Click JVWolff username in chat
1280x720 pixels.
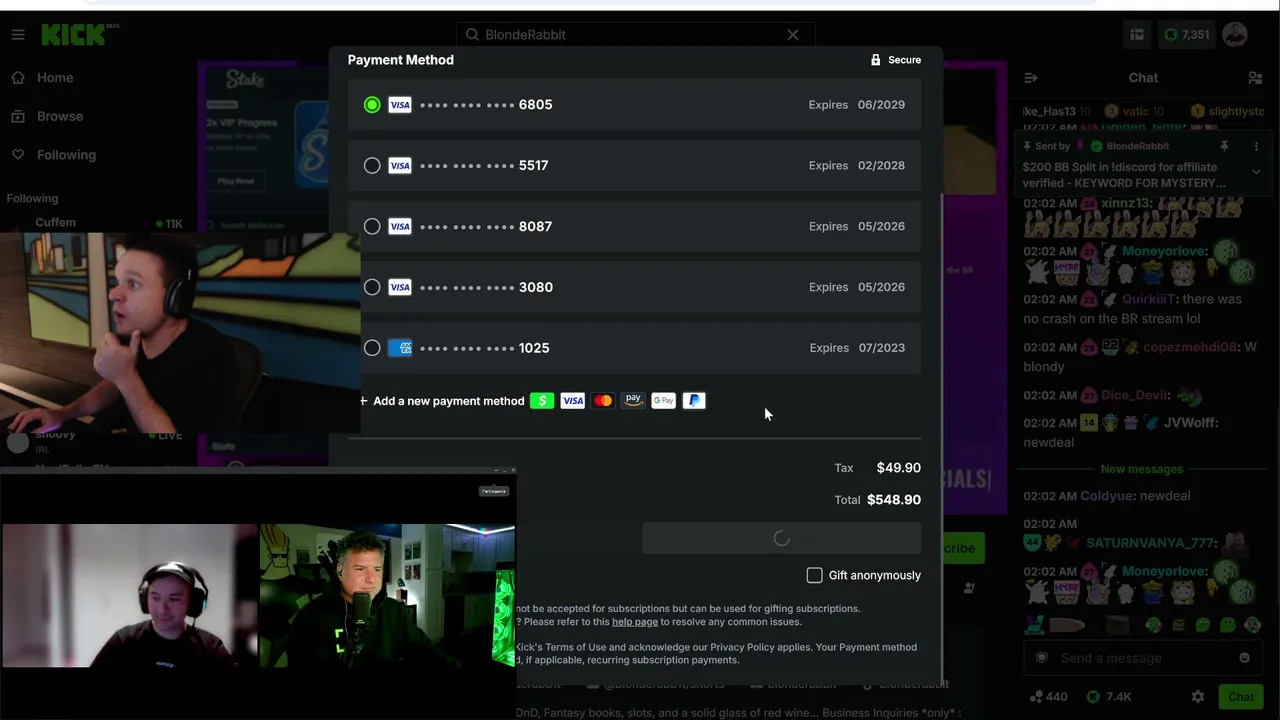[1190, 423]
